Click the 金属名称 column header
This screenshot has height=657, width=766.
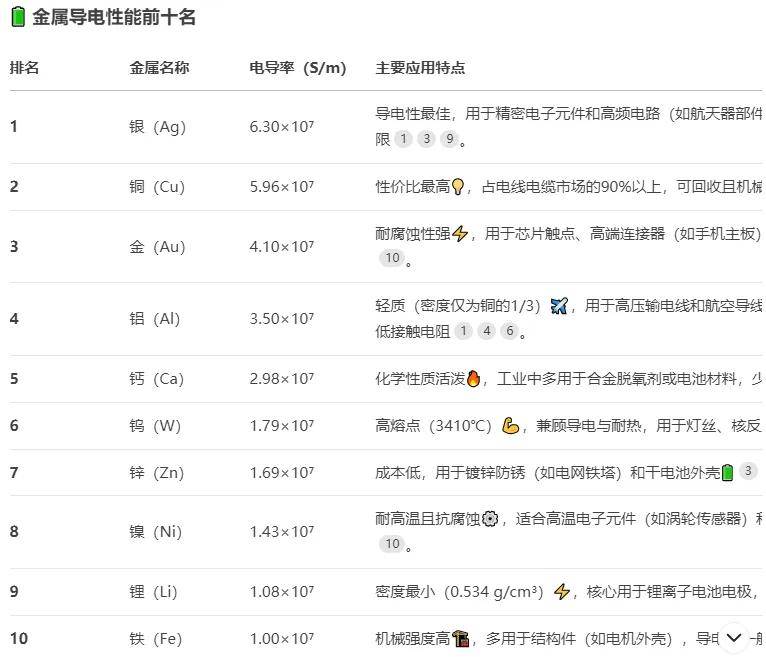coord(159,67)
